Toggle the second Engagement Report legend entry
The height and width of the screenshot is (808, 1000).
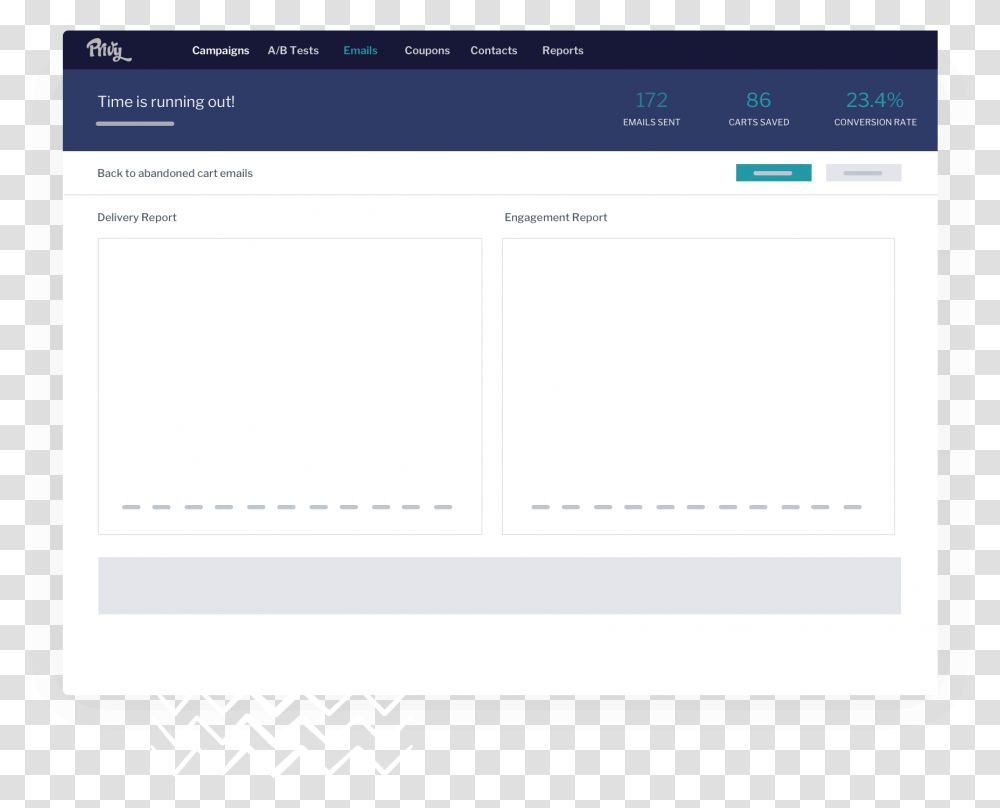tap(570, 507)
